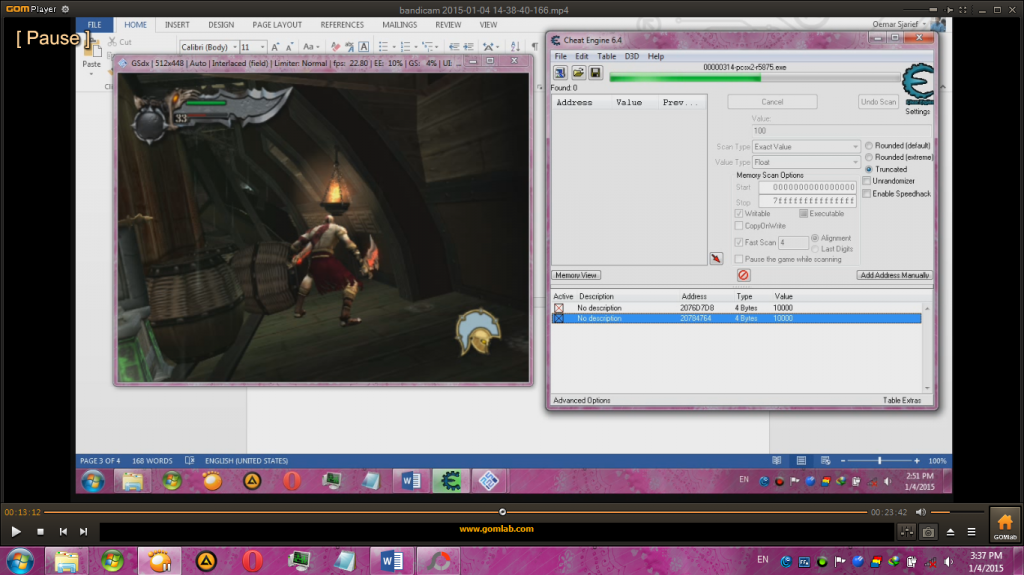Select the Rounded (default) radio button
This screenshot has height=575, width=1024.
pos(869,146)
